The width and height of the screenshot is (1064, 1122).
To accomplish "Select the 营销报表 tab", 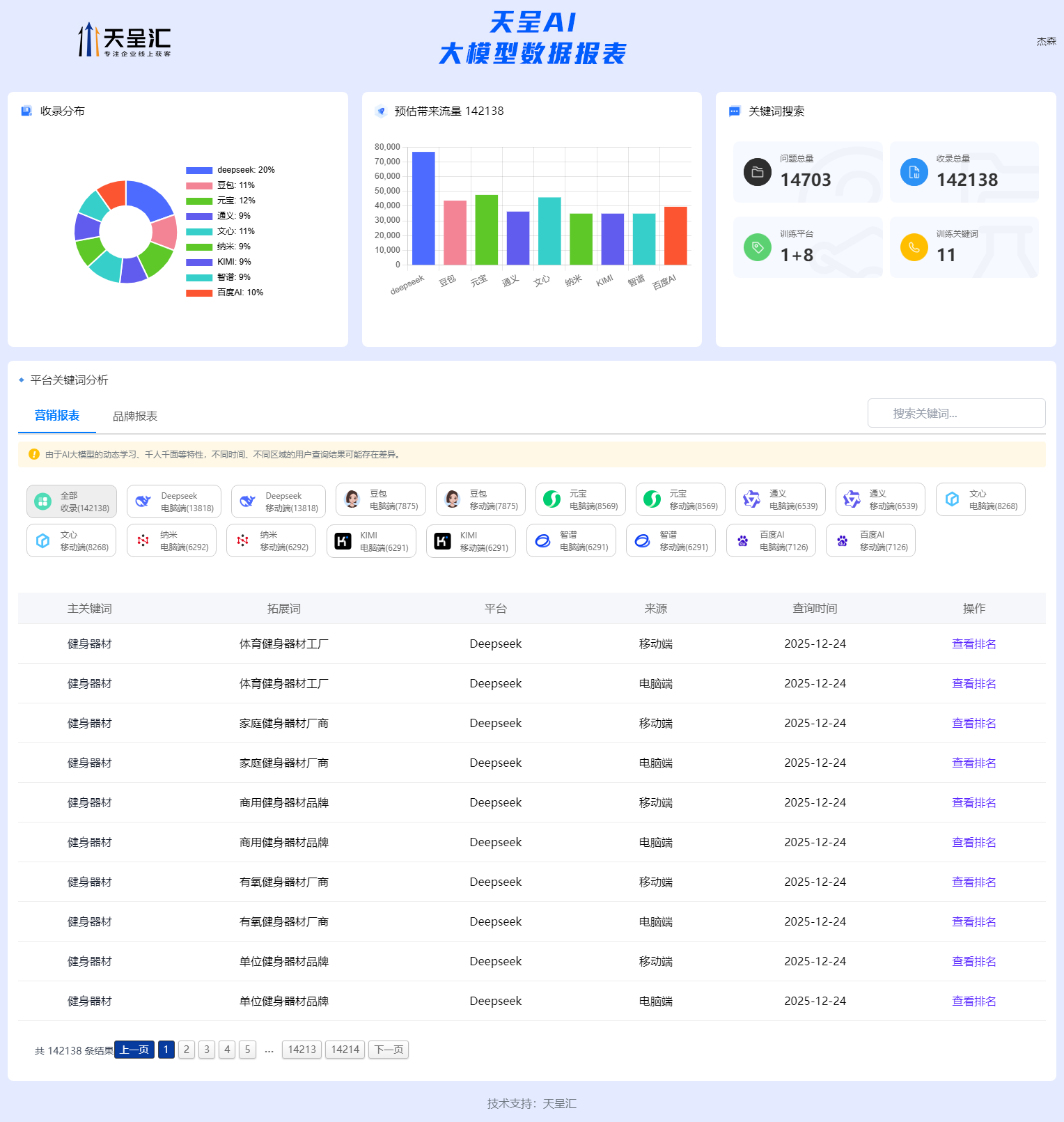I will click(57, 416).
